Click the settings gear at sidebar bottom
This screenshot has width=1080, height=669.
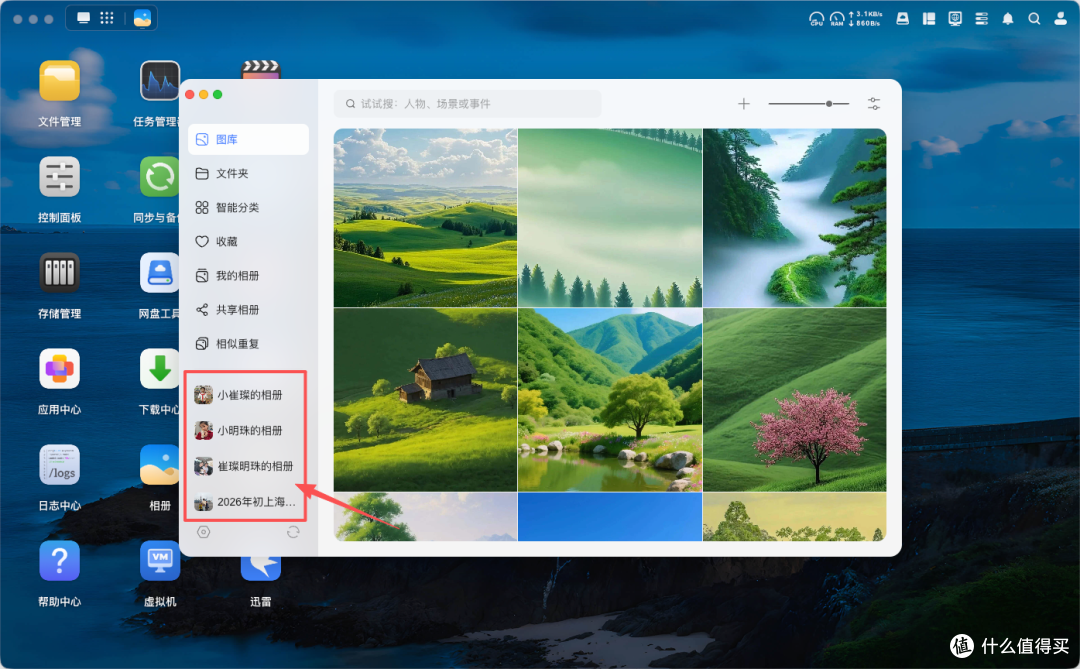click(x=203, y=532)
